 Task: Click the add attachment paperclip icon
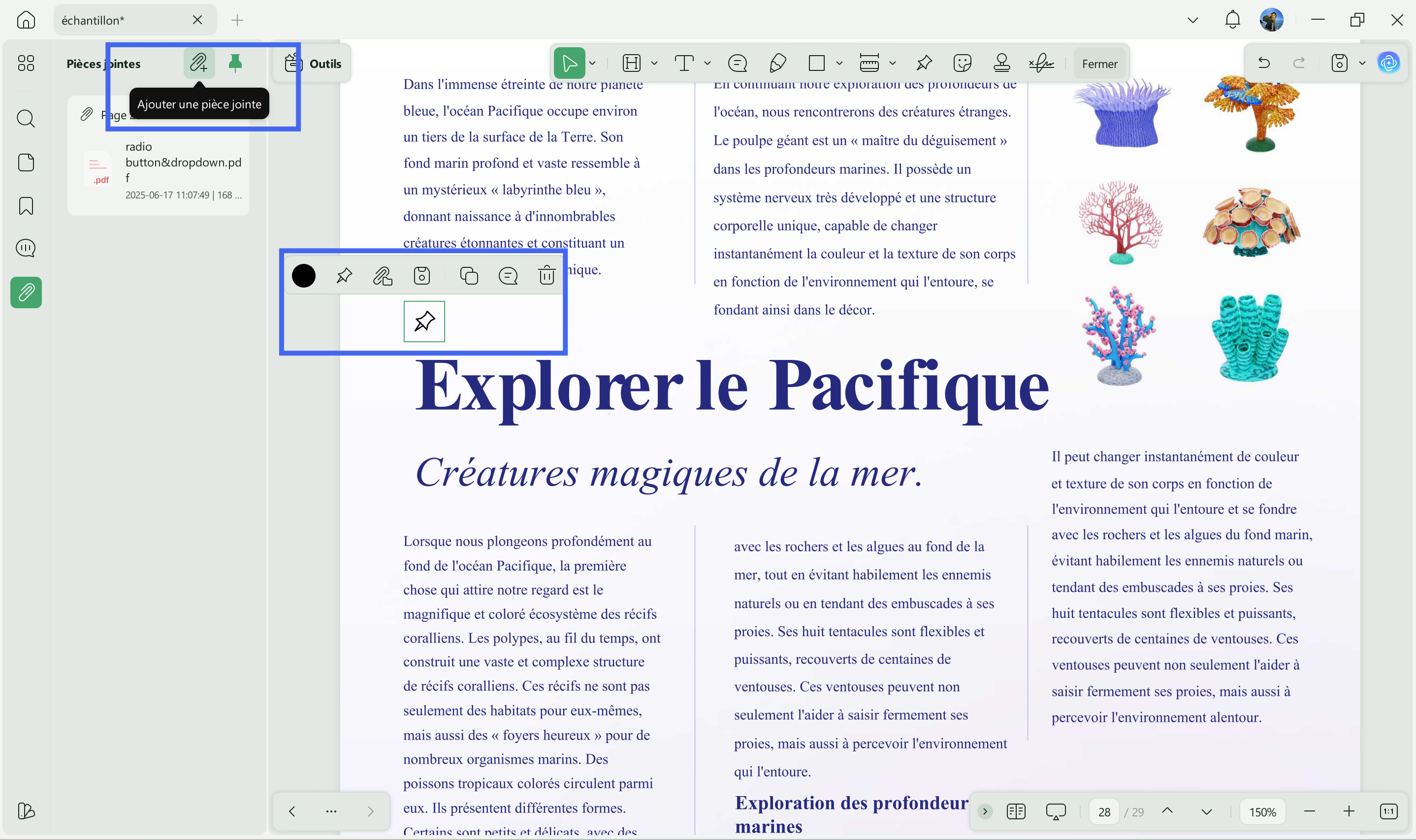tap(198, 63)
